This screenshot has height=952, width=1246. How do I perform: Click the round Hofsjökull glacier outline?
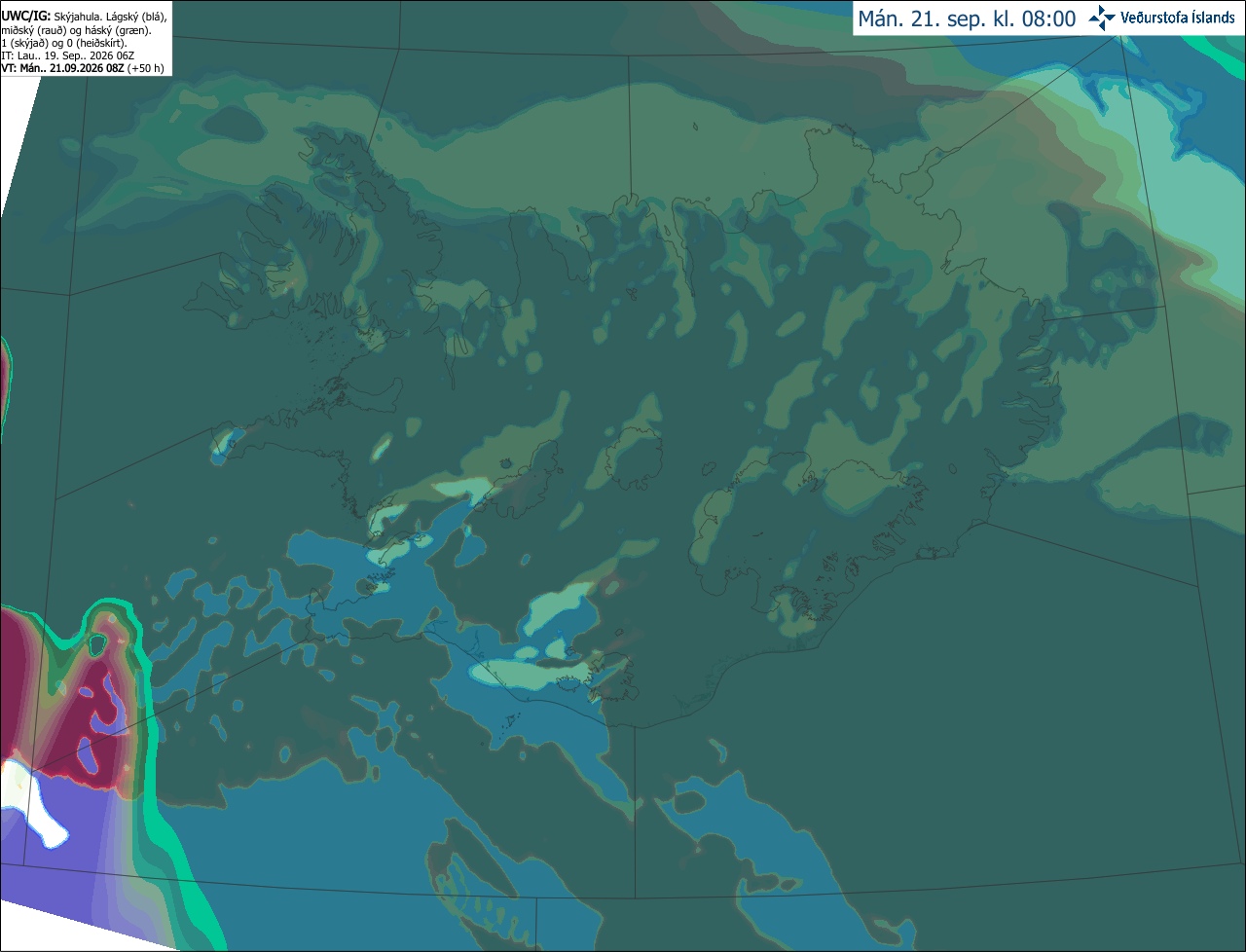point(634,457)
